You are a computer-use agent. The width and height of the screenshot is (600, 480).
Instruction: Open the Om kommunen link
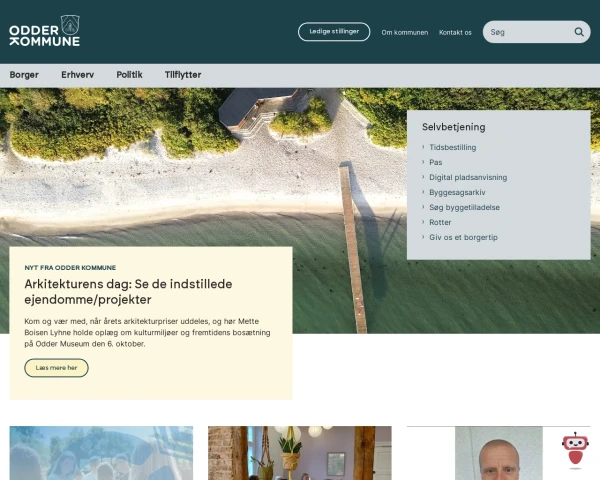tap(404, 33)
